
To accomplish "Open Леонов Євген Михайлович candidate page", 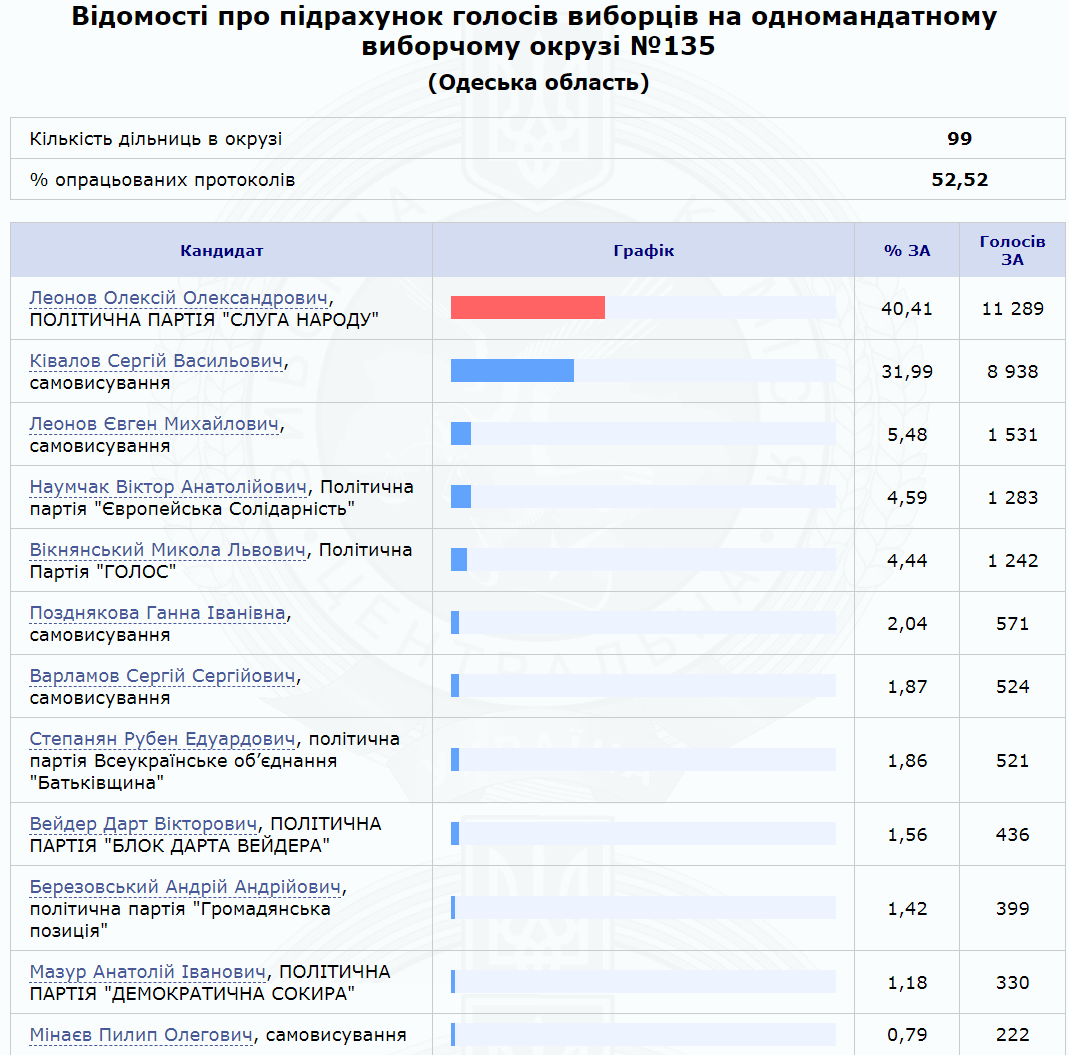I will click(154, 424).
